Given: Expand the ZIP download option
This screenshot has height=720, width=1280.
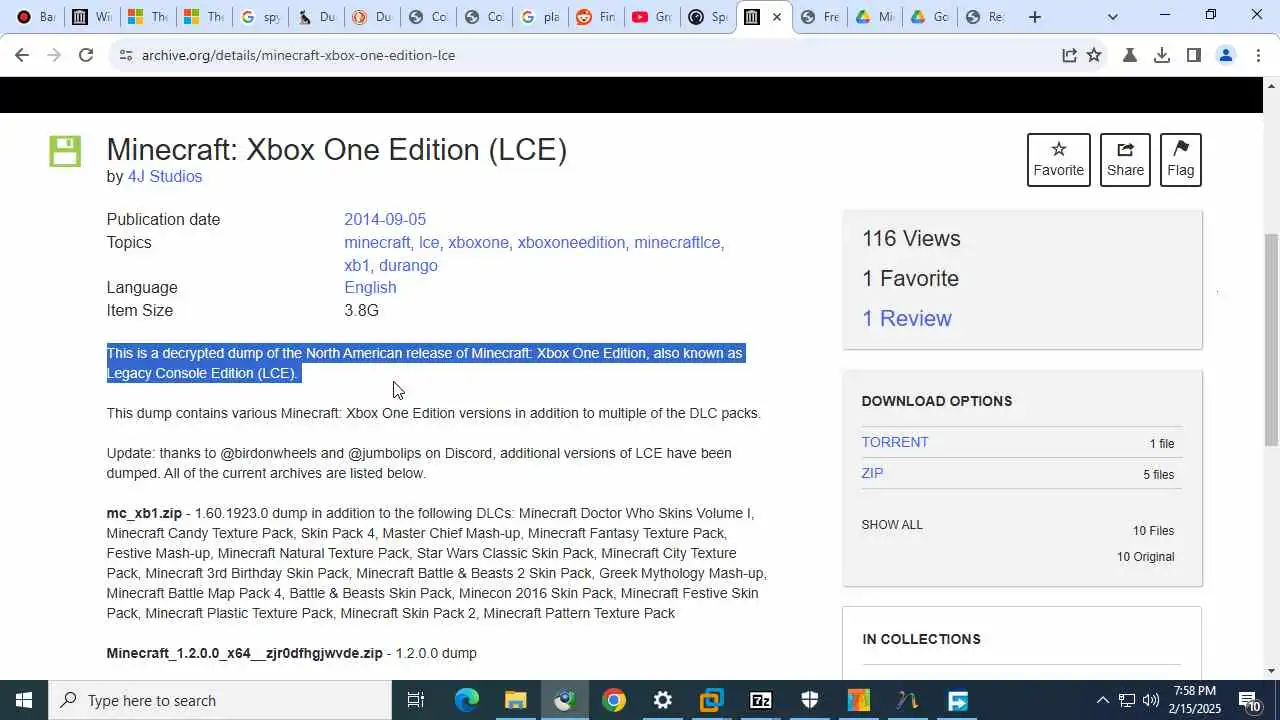Looking at the screenshot, I should tap(872, 473).
